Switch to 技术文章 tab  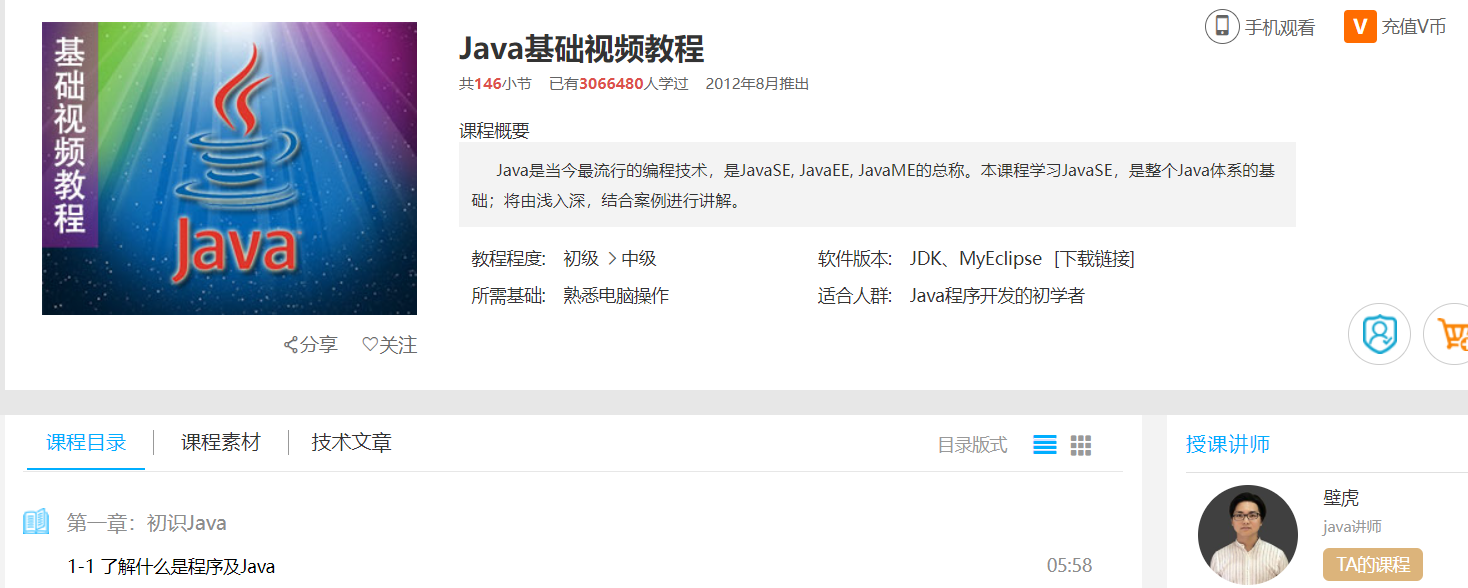(x=351, y=443)
